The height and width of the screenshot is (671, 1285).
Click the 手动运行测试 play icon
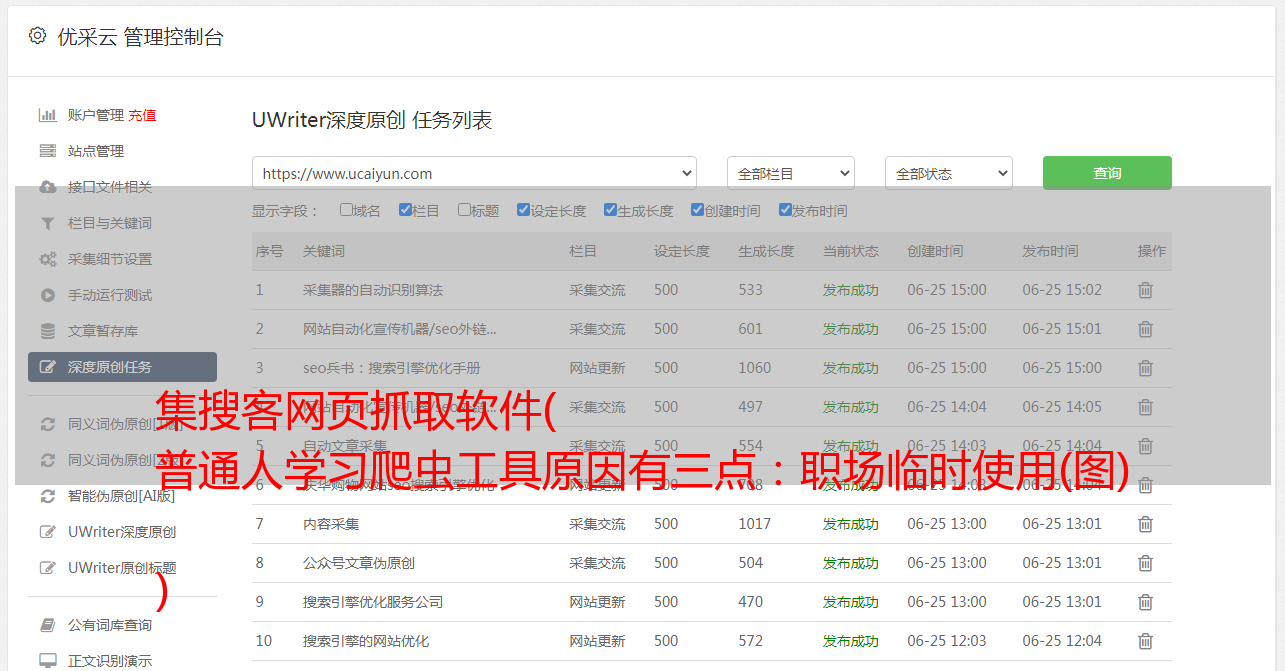click(x=47, y=295)
